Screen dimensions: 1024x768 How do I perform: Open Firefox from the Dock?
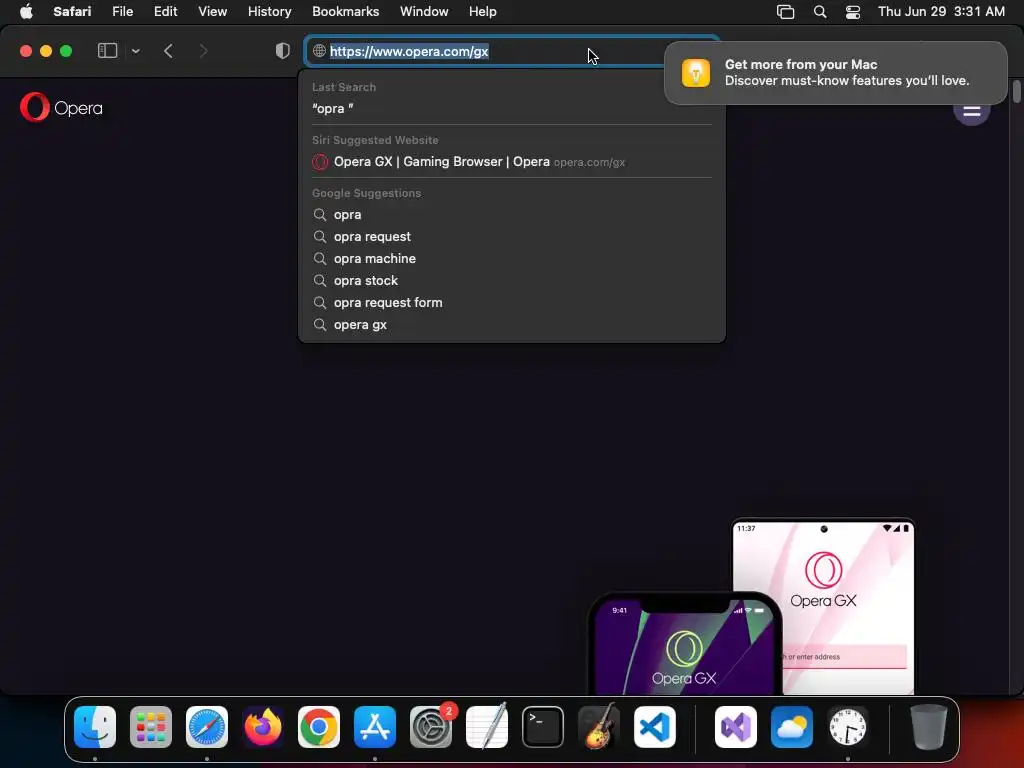263,727
